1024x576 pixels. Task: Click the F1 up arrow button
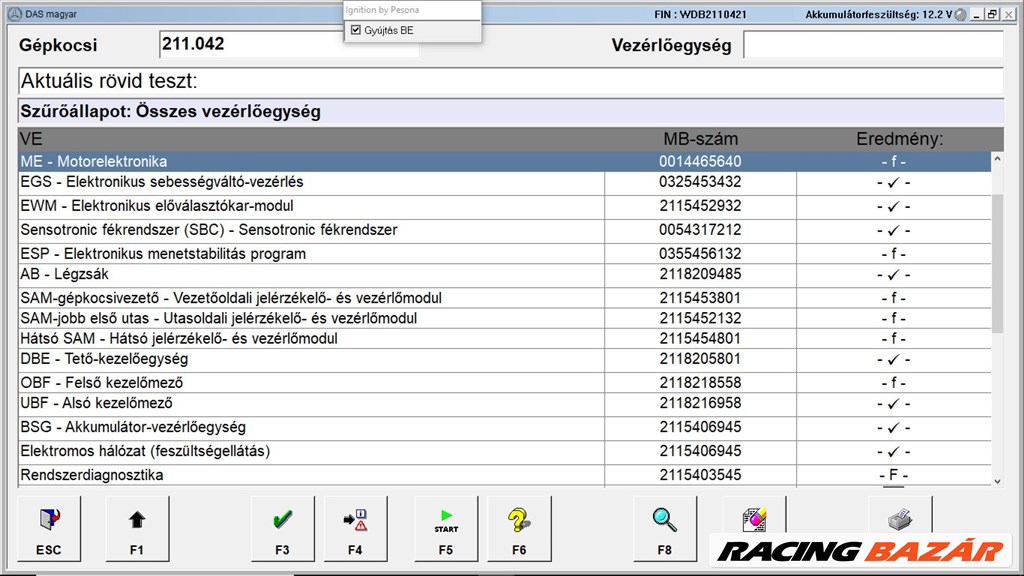136,528
